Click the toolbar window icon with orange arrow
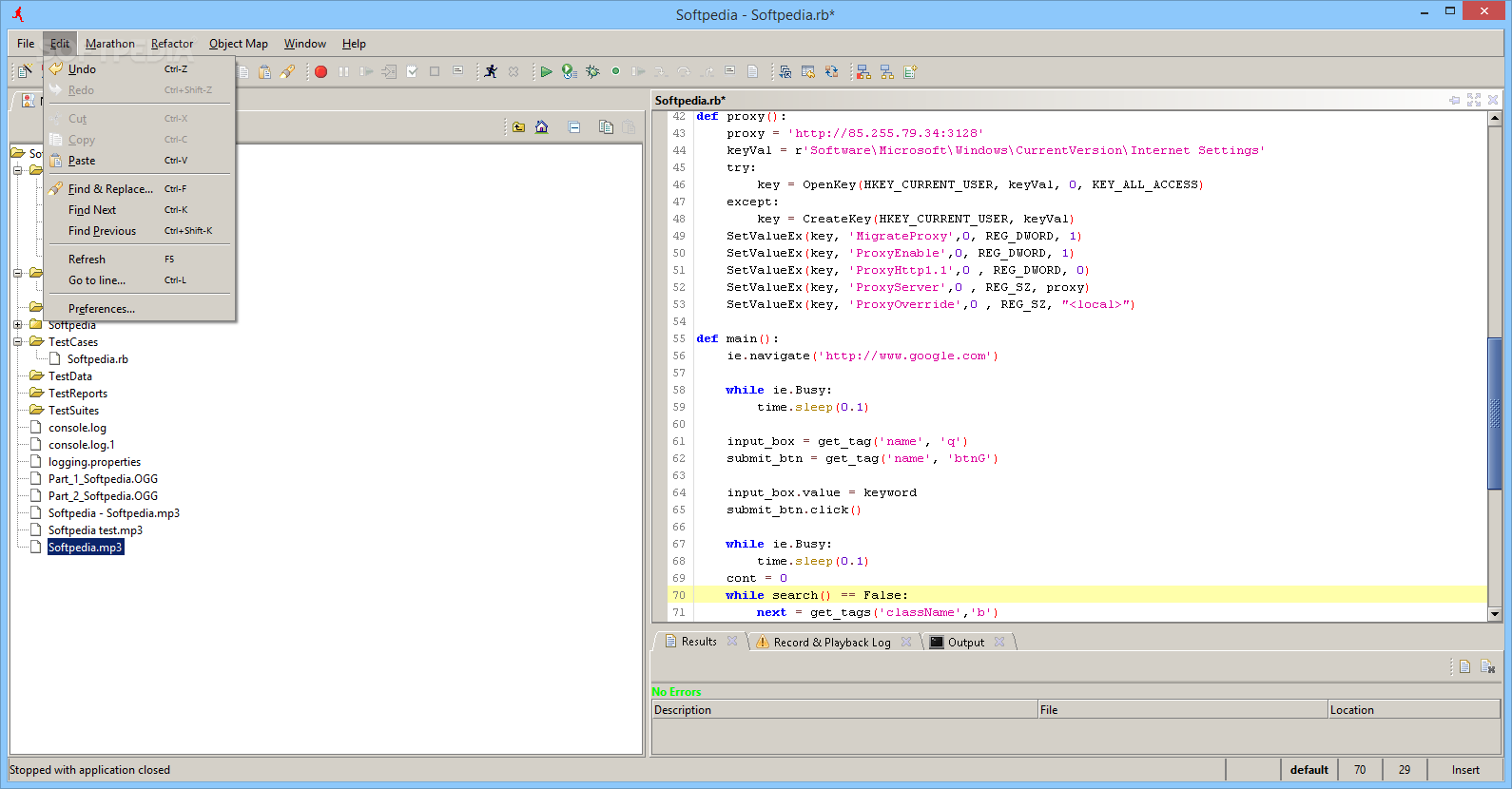This screenshot has height=789, width=1512. [x=808, y=71]
